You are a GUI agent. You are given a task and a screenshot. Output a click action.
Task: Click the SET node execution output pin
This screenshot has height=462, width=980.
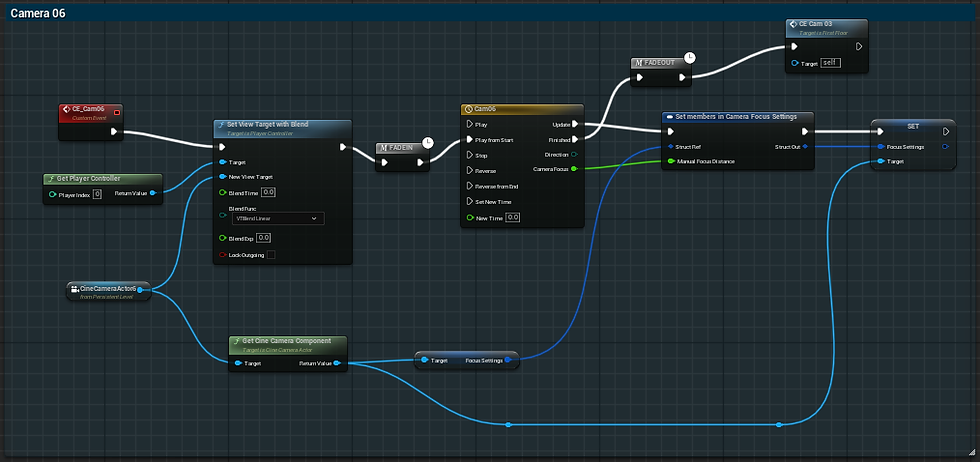947,131
